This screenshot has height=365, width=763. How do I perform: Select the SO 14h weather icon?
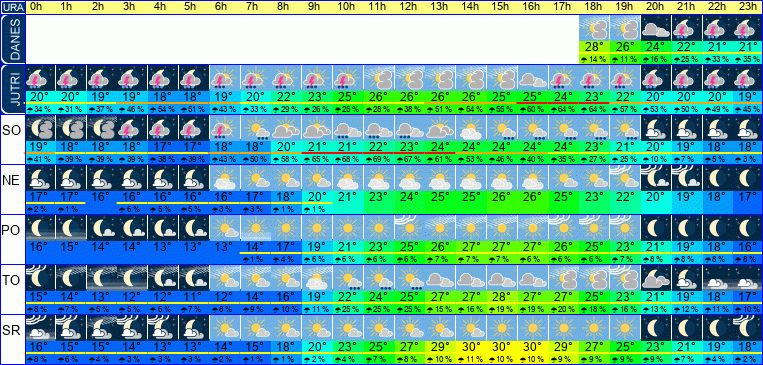click(471, 128)
